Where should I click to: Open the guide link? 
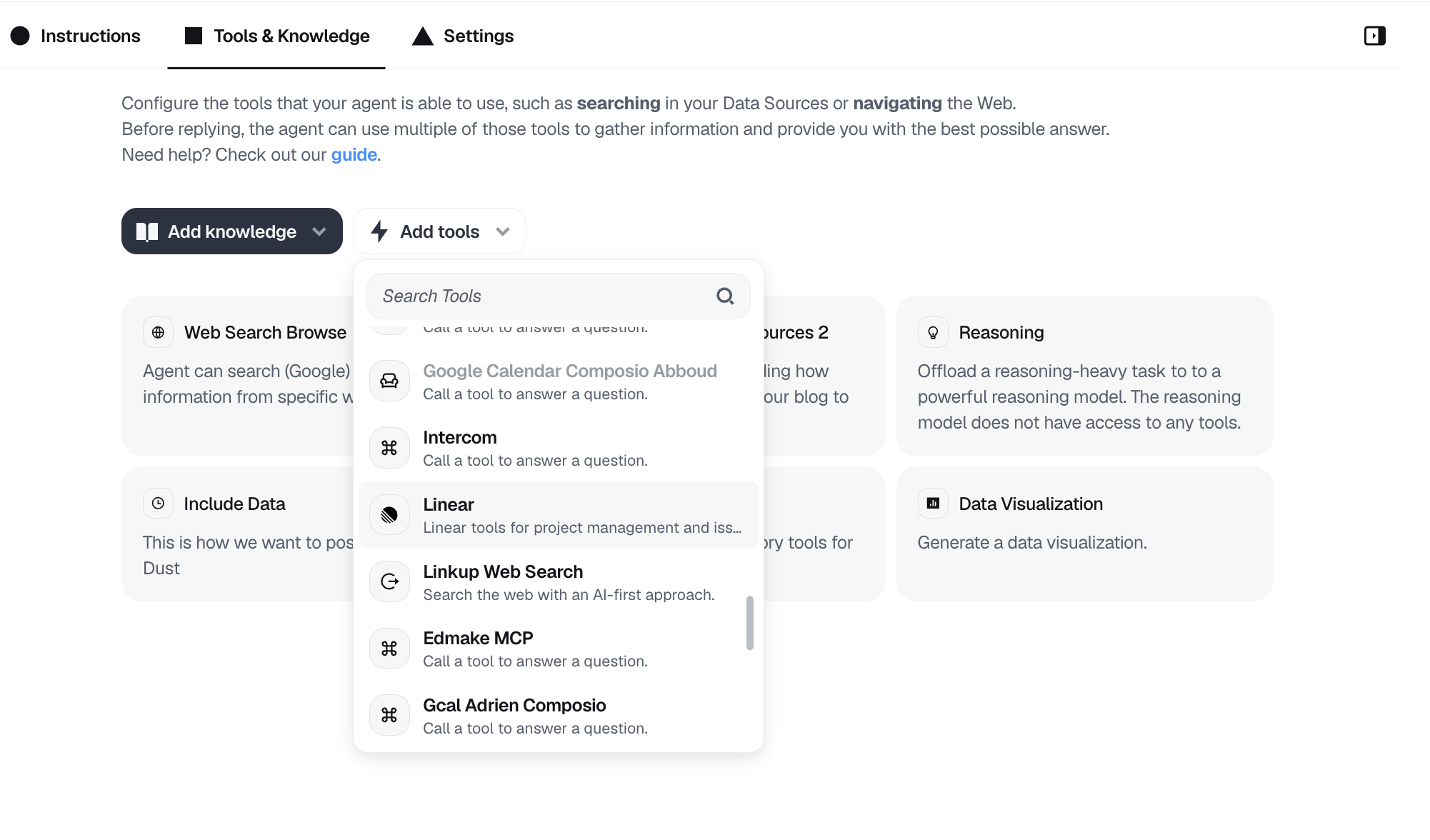(x=354, y=154)
